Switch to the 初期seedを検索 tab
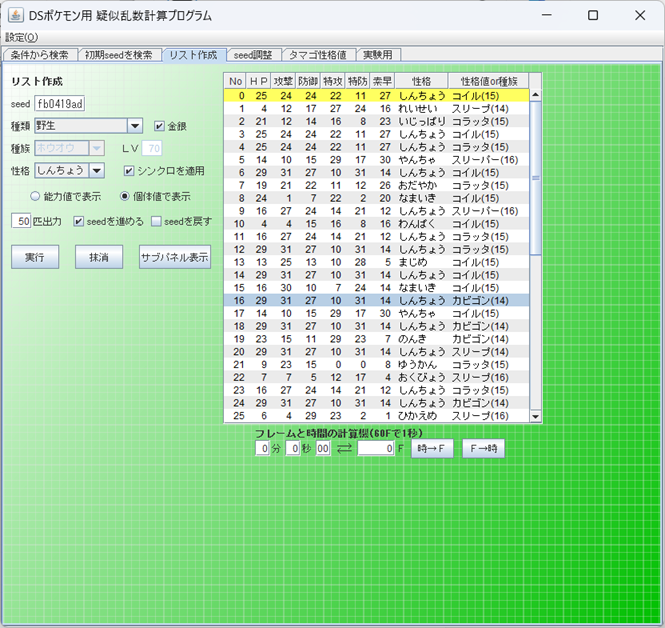665x628 pixels. point(119,55)
